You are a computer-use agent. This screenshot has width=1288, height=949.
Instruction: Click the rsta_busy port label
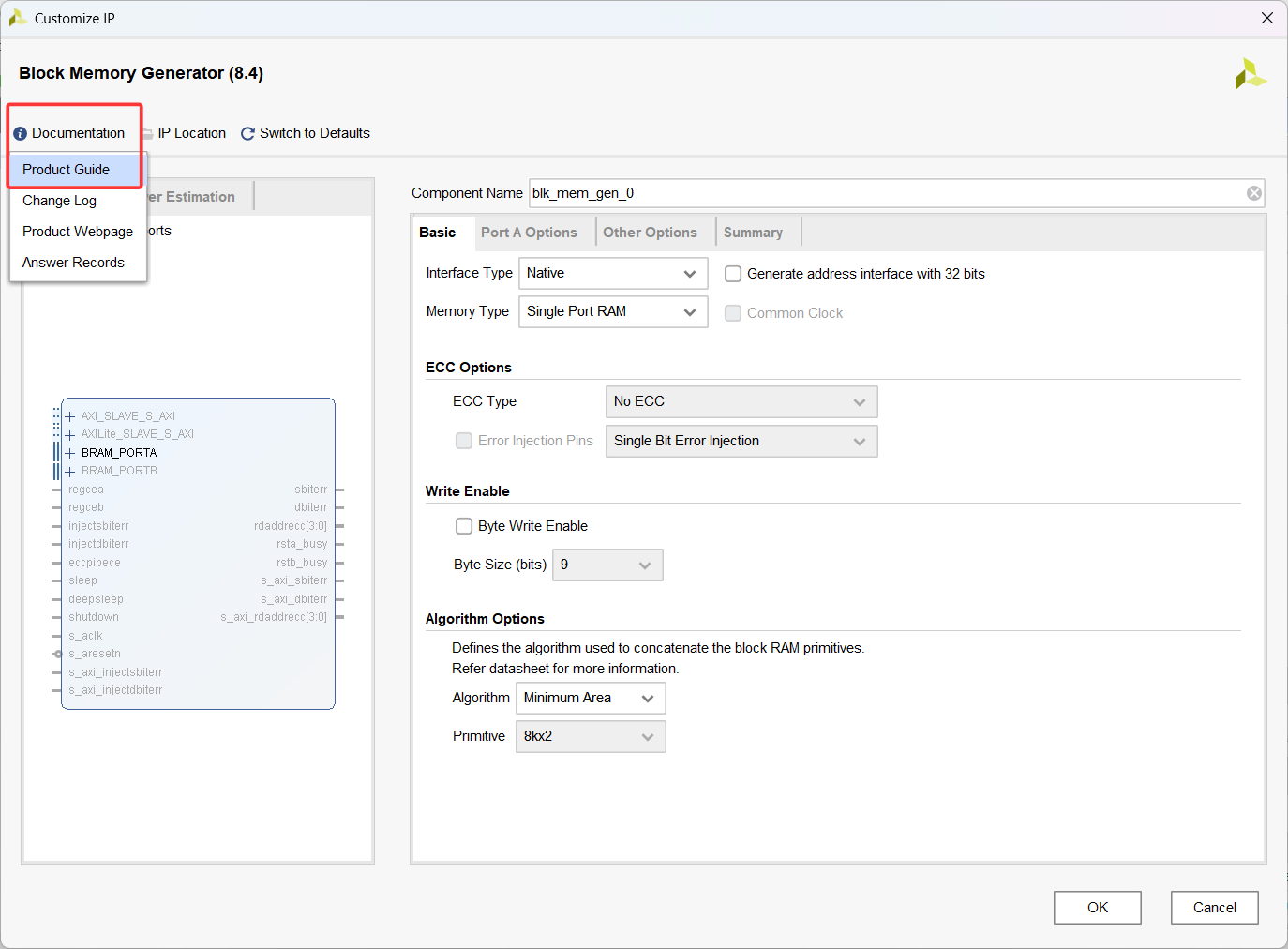[x=302, y=544]
